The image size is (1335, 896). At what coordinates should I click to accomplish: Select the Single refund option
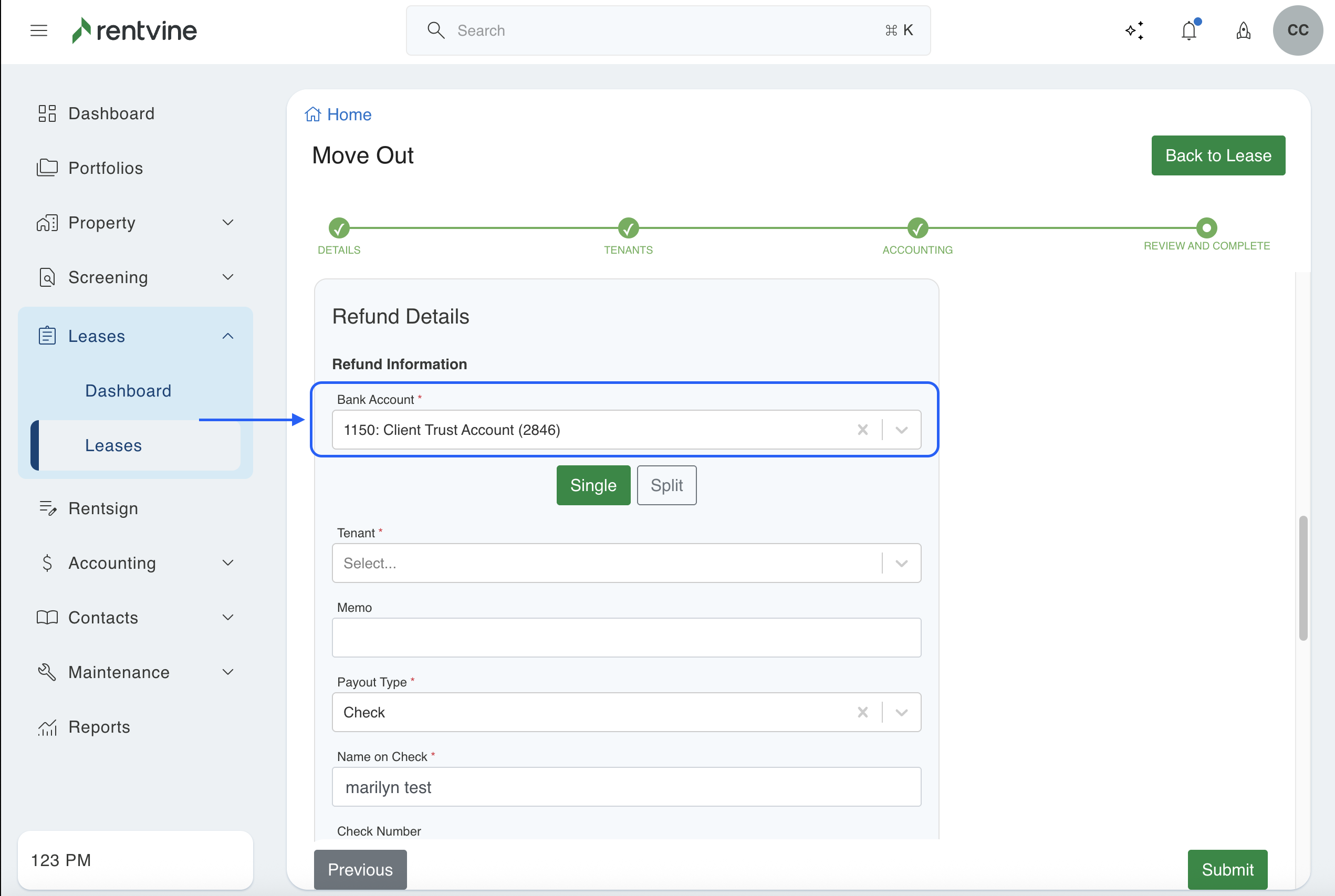coord(593,485)
